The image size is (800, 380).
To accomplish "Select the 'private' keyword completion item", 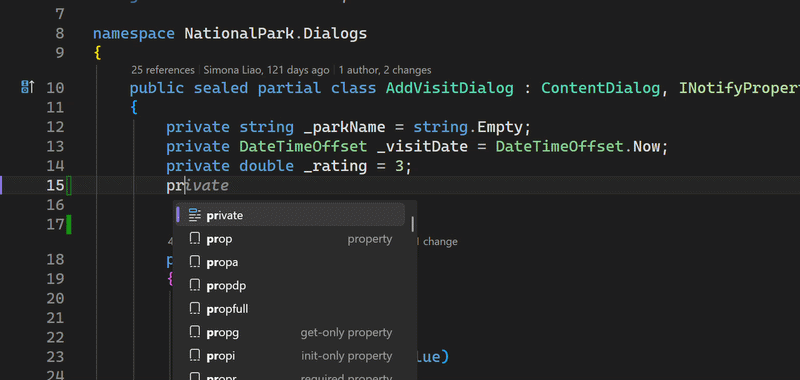I will click(x=290, y=215).
